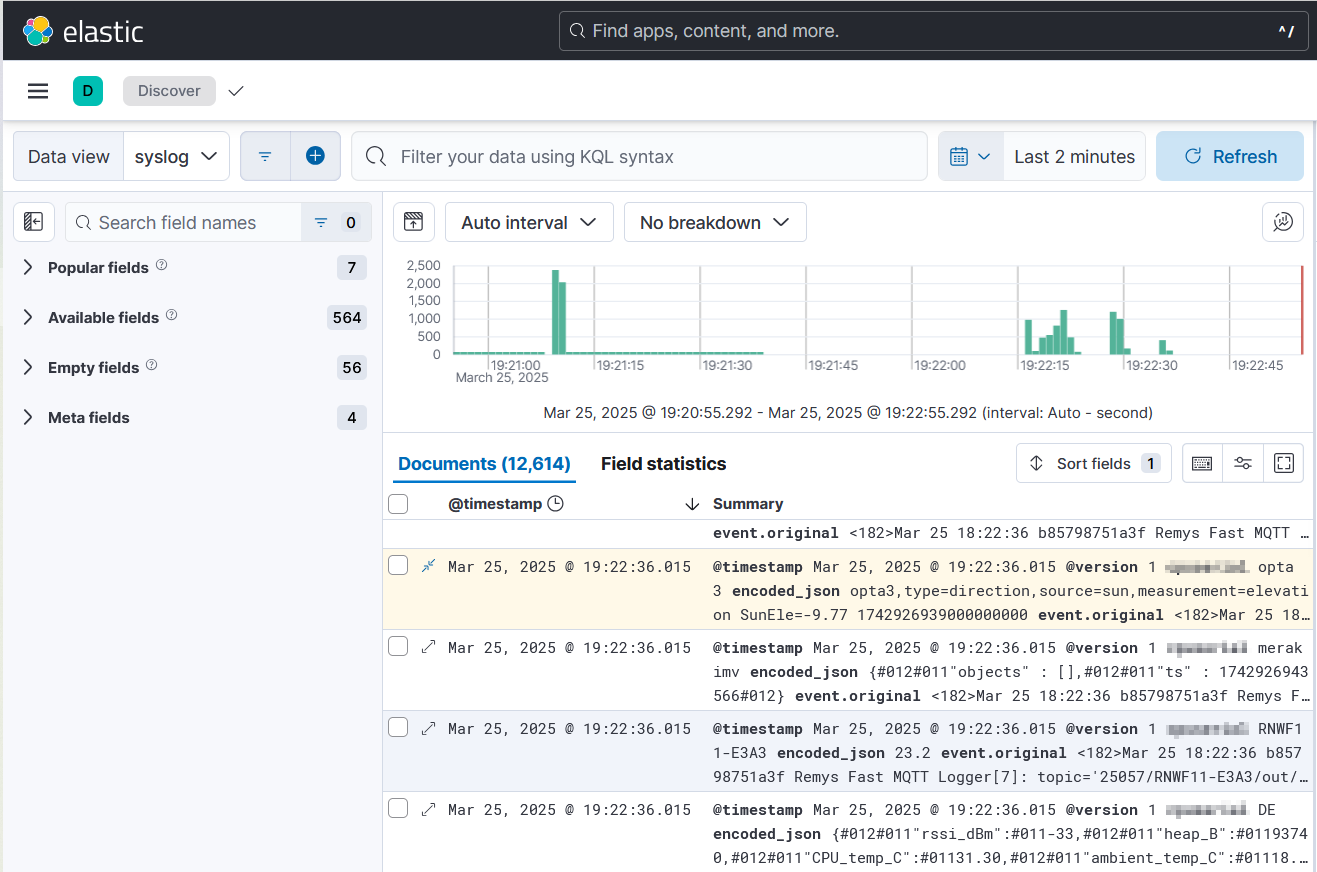
Task: Open the filter options menu icon
Action: 265,156
